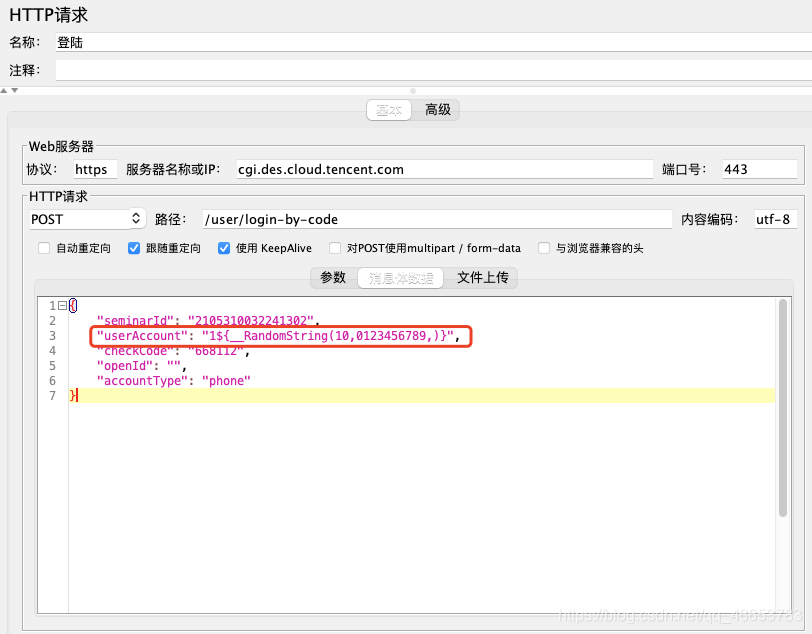Enable the 自动重定向 checkbox
812x634 pixels.
pyautogui.click(x=44, y=248)
